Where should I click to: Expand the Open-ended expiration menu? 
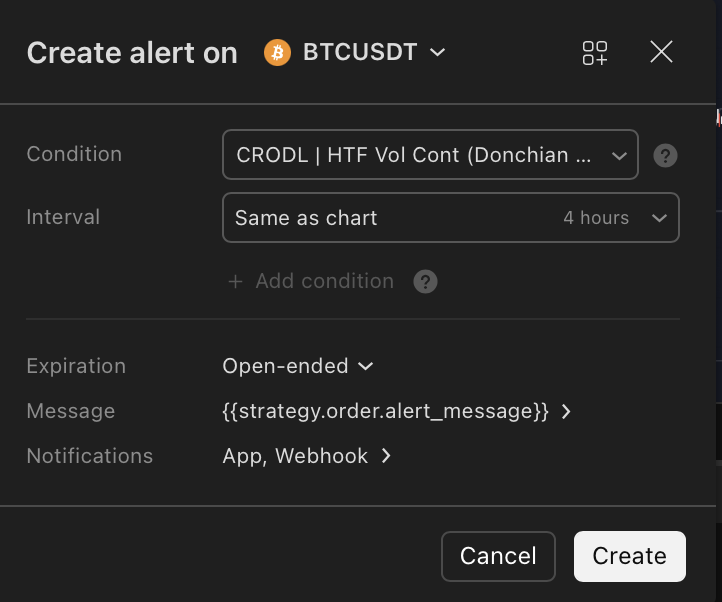(x=298, y=367)
